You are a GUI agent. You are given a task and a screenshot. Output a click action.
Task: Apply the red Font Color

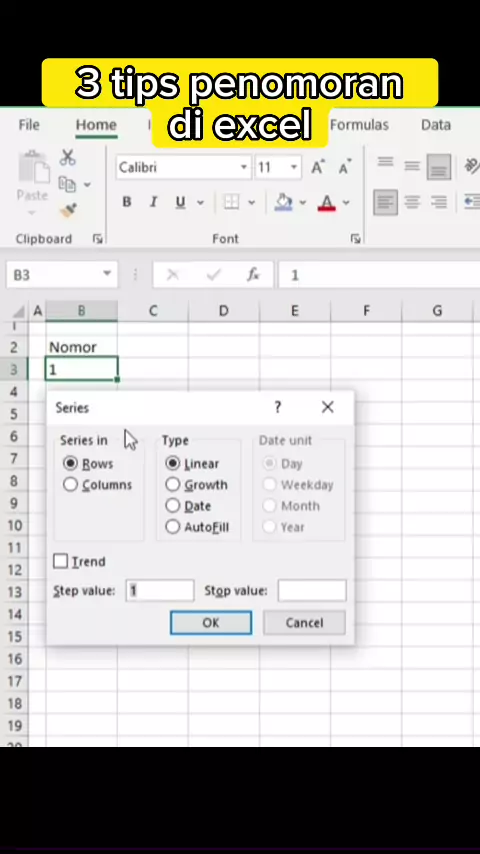[326, 203]
